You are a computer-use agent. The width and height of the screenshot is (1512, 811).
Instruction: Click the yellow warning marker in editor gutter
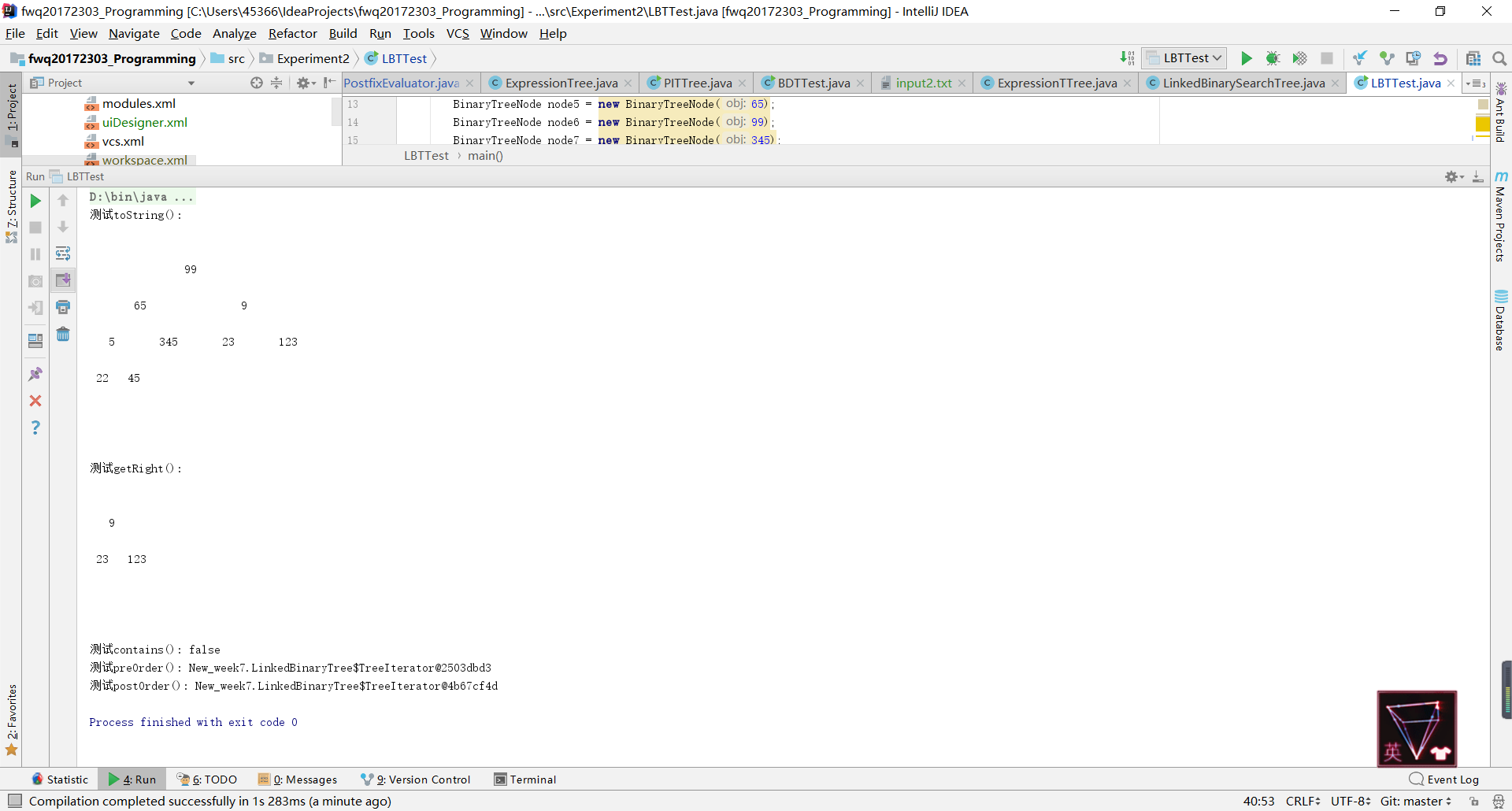point(1482,124)
